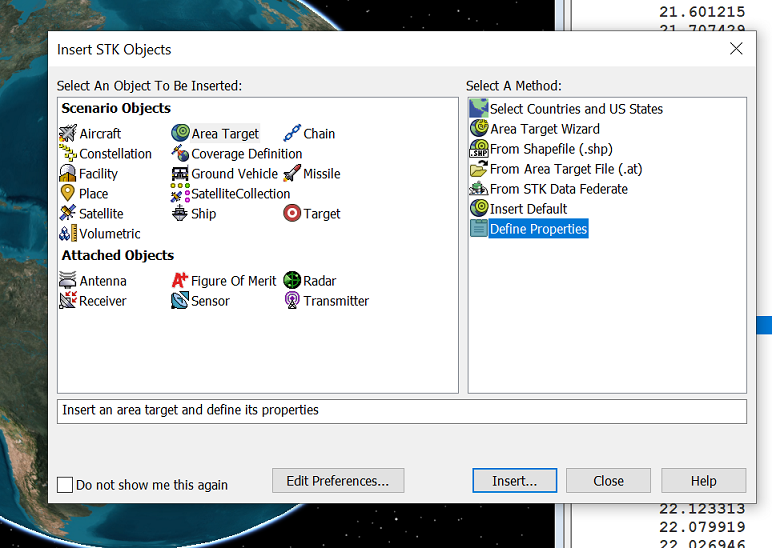Pick the Missile object icon
Viewport: 772px width, 548px height.
tap(292, 173)
